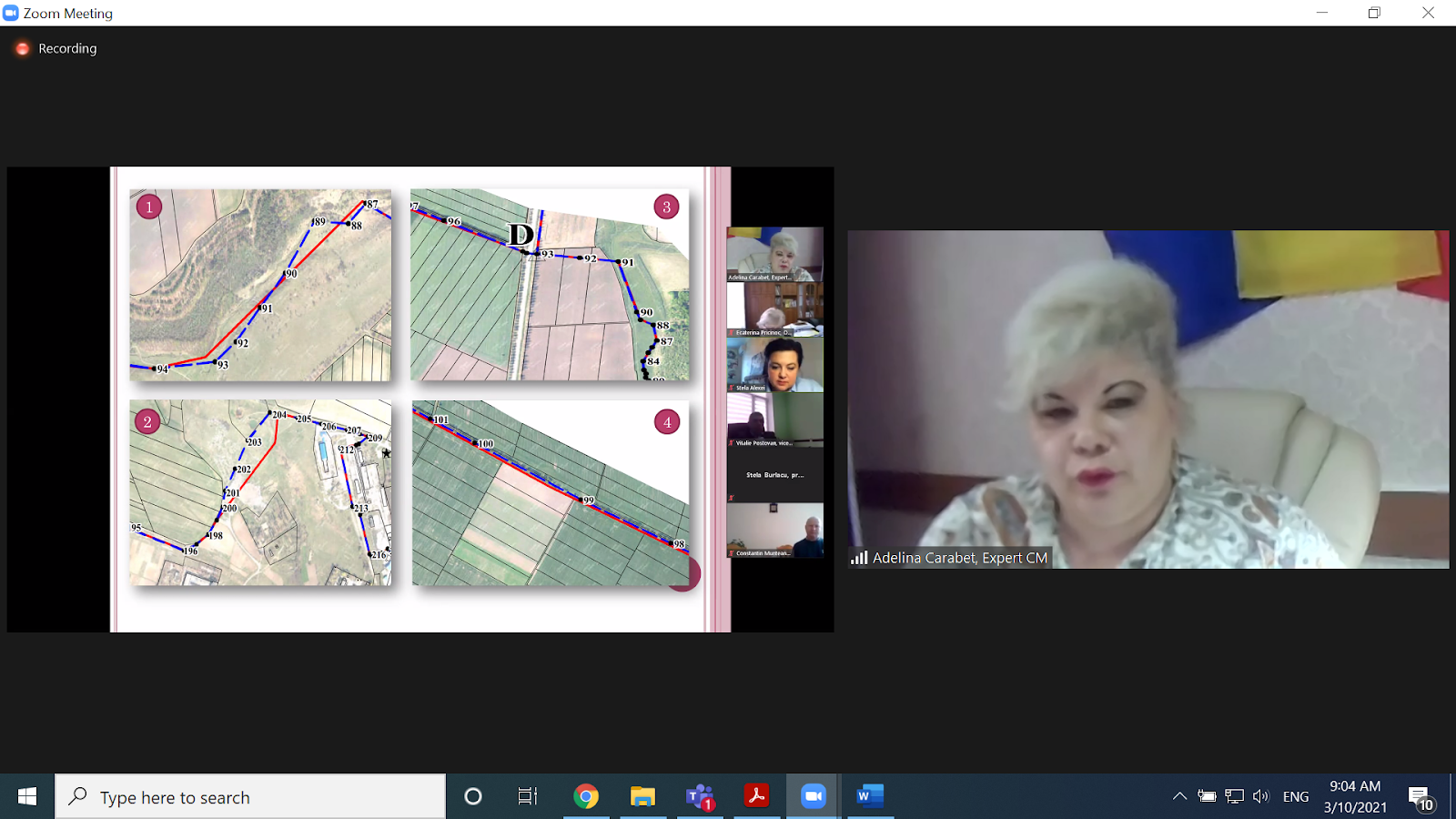
Task: Open the Windows Start menu
Action: (27, 797)
